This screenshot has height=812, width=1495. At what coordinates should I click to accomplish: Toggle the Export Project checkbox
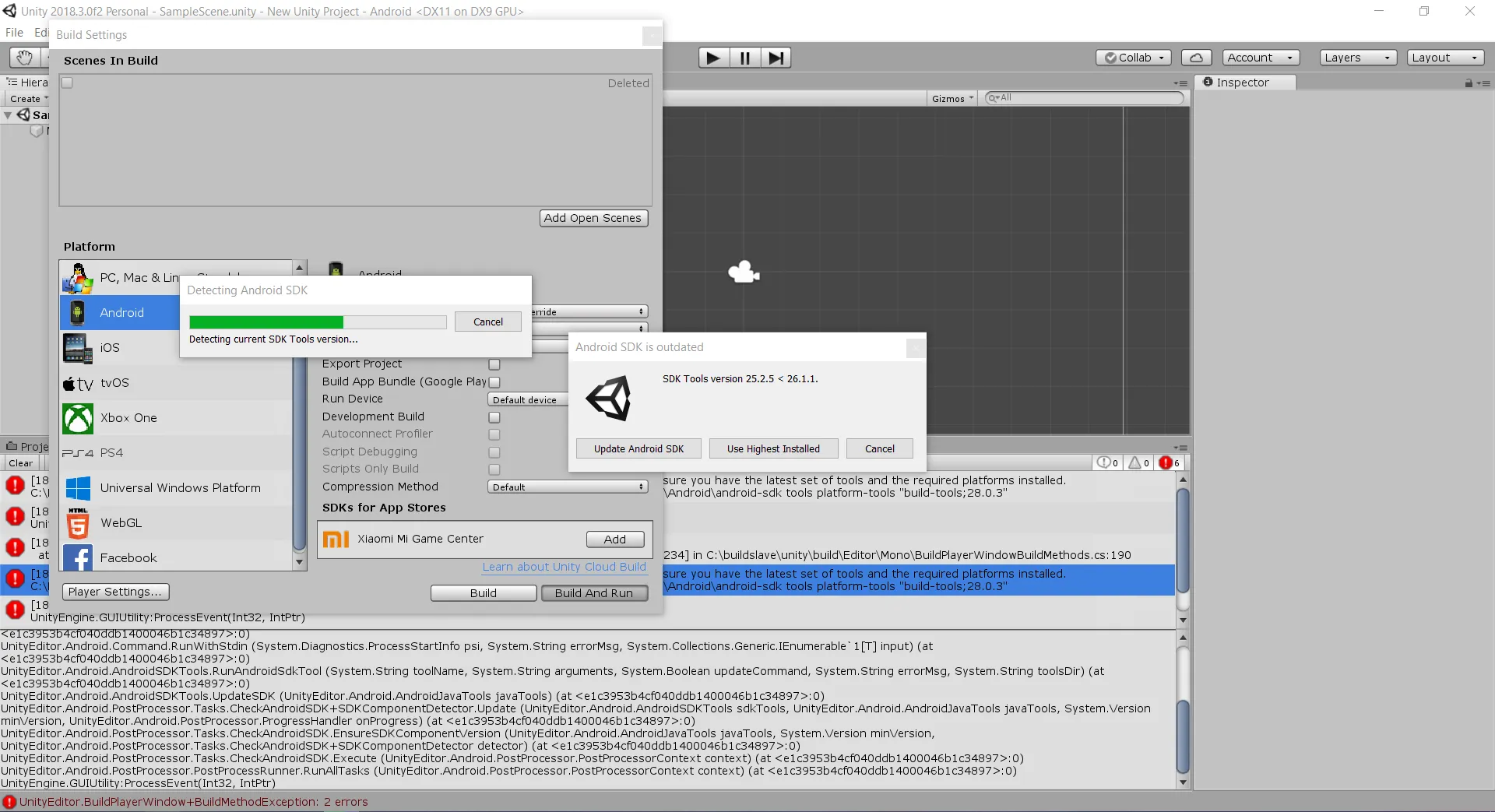click(x=494, y=364)
